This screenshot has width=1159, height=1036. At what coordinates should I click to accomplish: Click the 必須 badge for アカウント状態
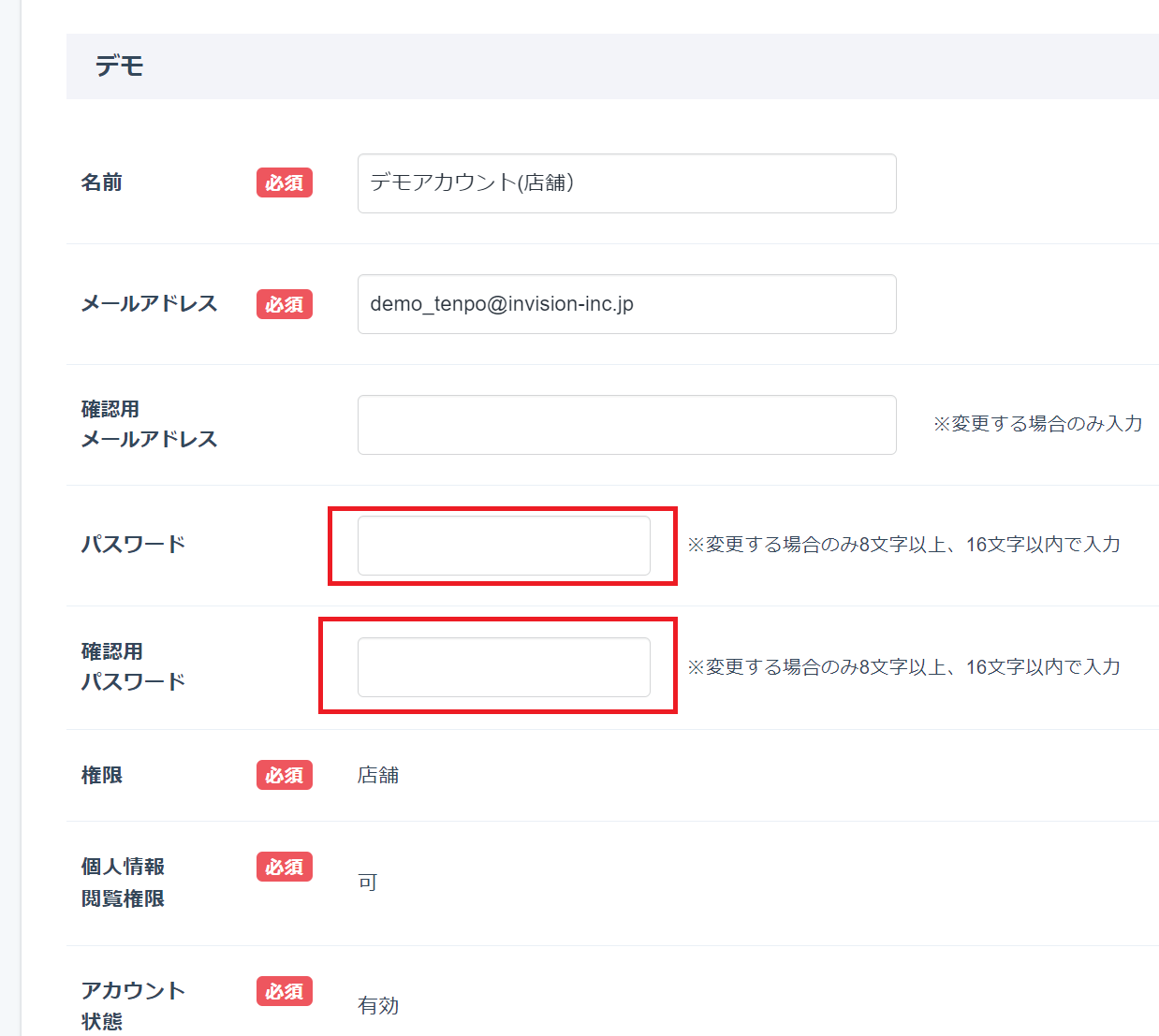click(x=285, y=991)
